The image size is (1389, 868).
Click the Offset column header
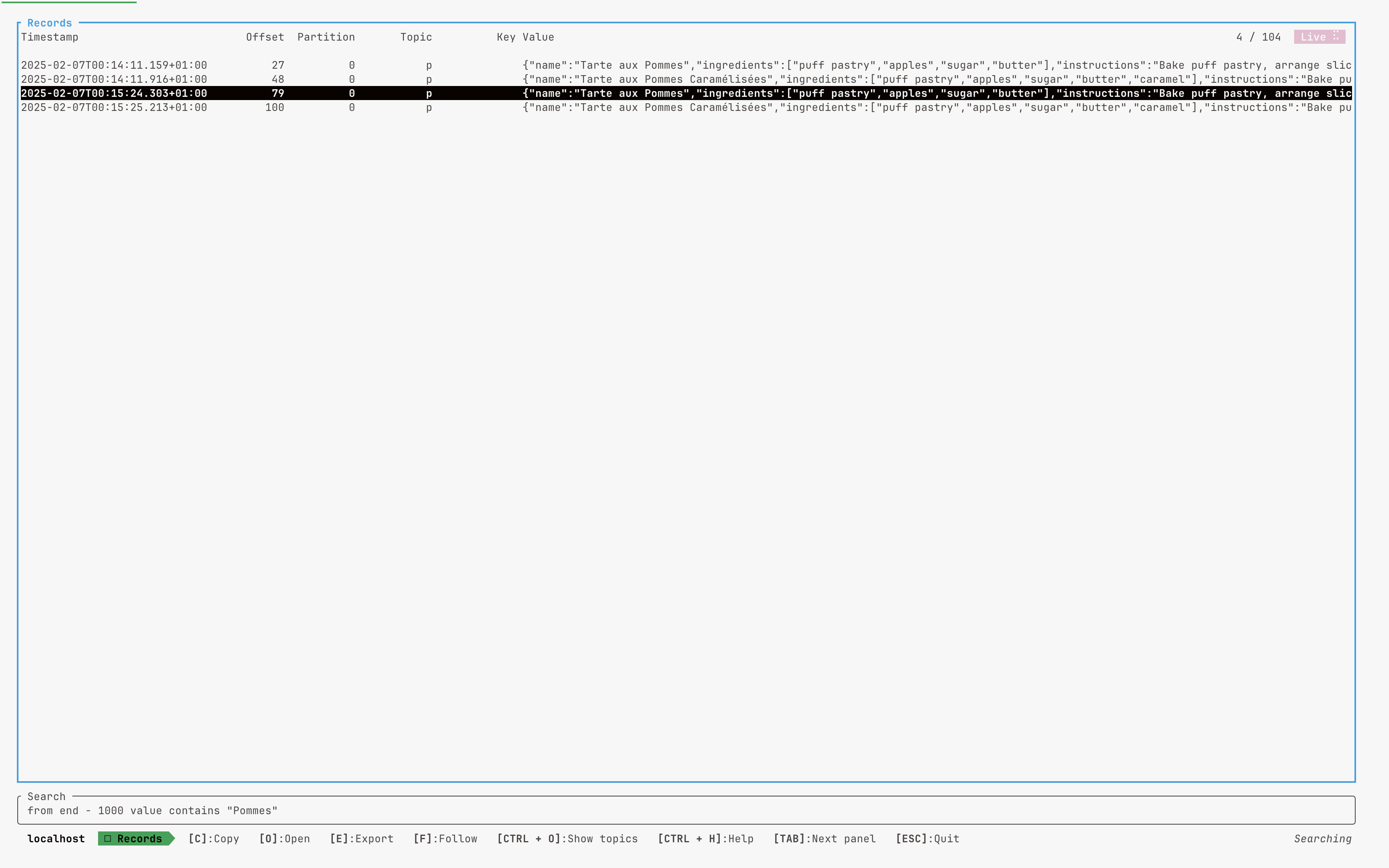tap(265, 37)
